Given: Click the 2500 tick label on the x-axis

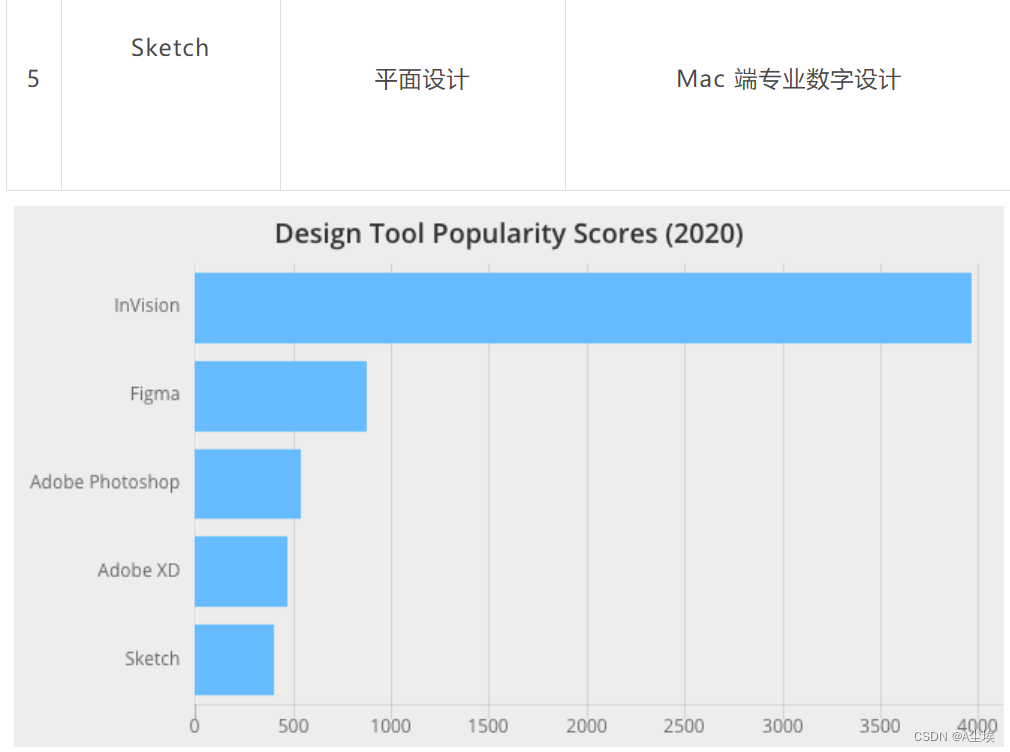Looking at the screenshot, I should [x=684, y=726].
